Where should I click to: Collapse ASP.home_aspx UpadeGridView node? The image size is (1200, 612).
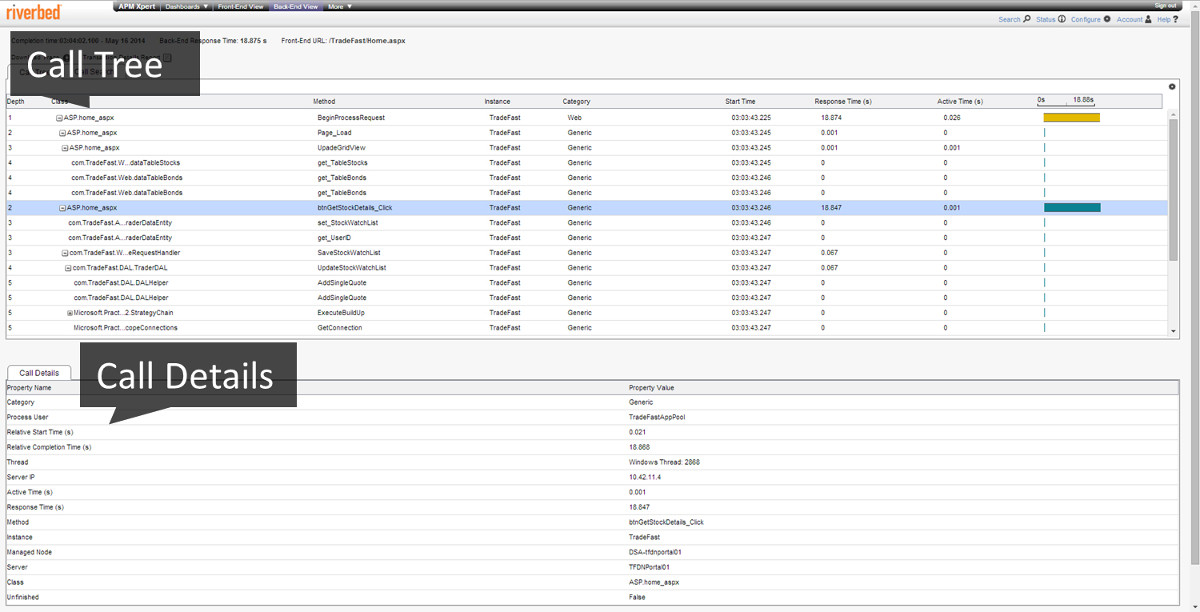click(65, 148)
